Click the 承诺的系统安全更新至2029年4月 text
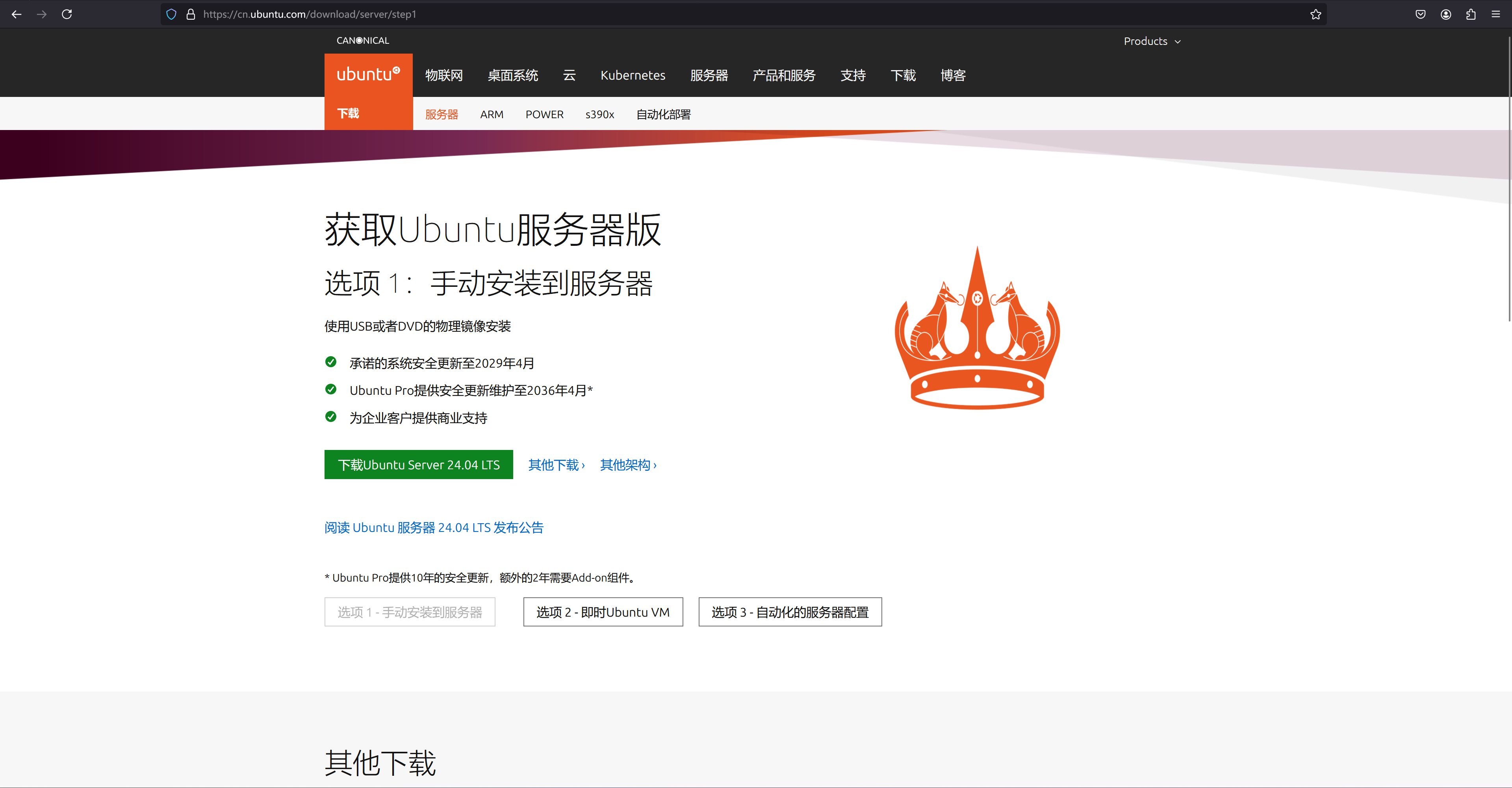 tap(442, 363)
